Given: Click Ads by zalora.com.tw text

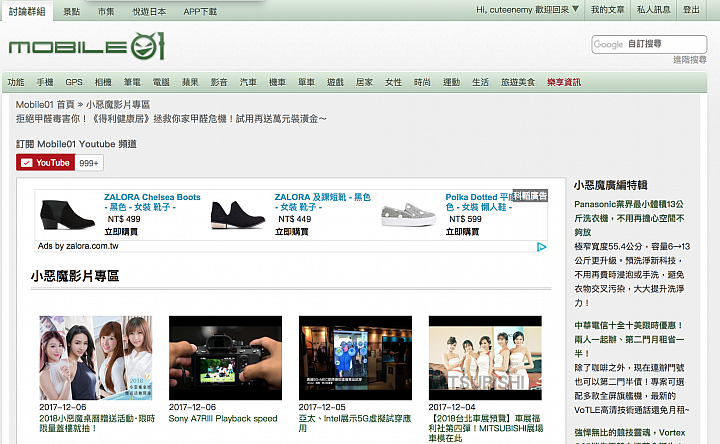Looking at the screenshot, I should coord(78,246).
